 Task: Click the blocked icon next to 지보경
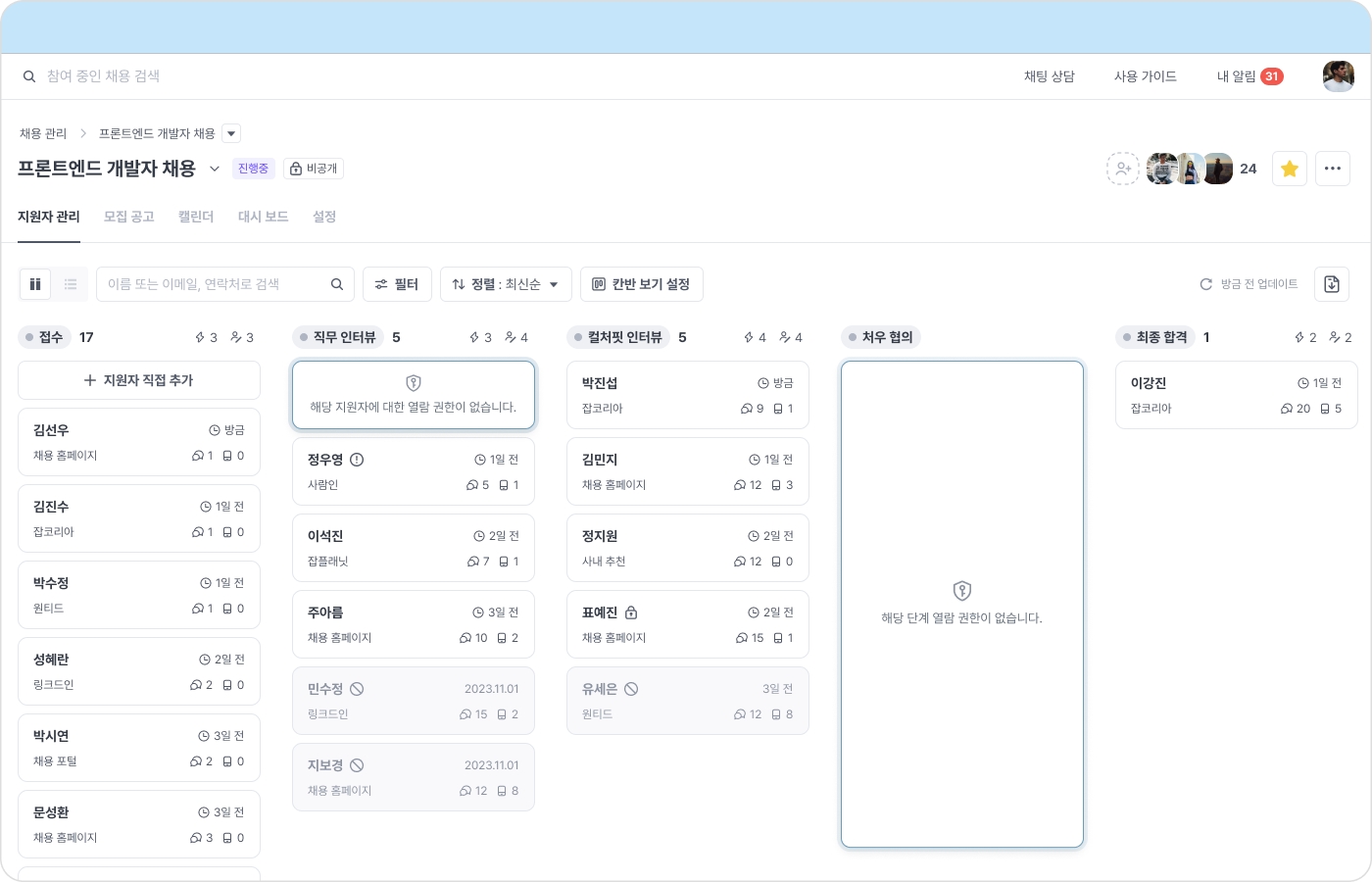357,765
